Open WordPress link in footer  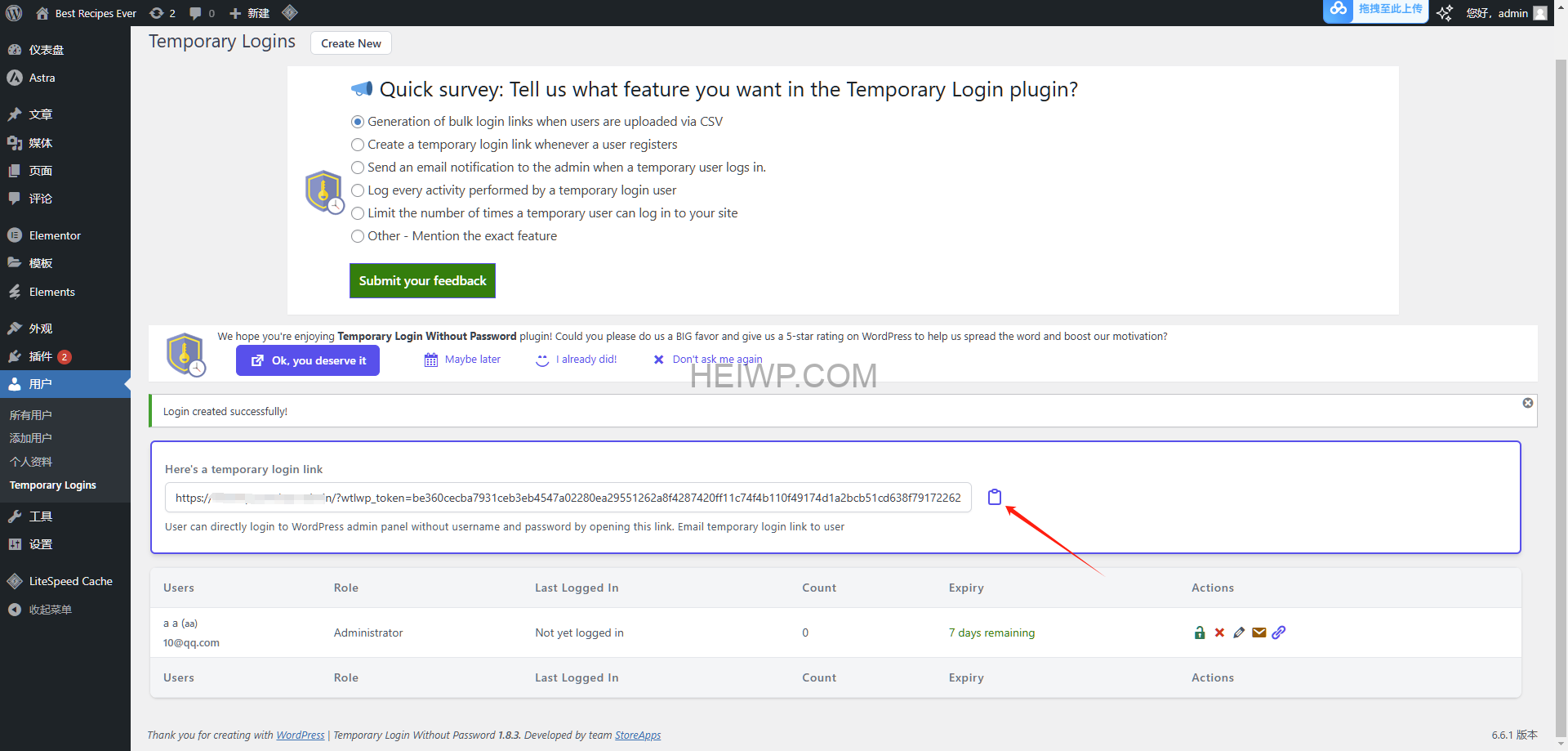(x=301, y=735)
